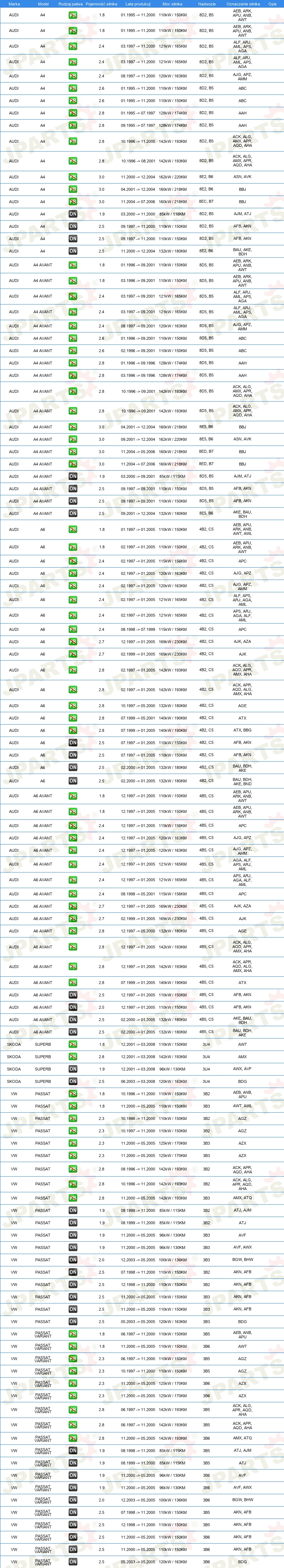Select 3U4 body cell in Superb AWT row
The height and width of the screenshot is (1568, 284).
[x=207, y=1044]
